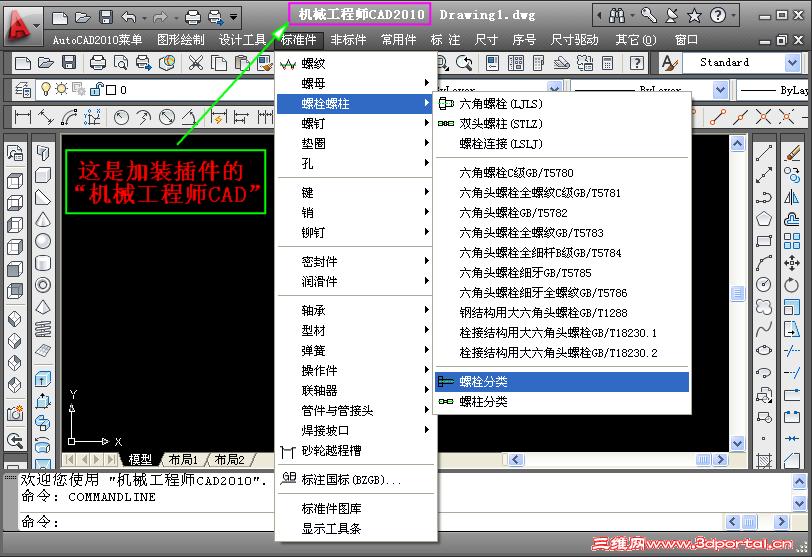Click the Array tool icon
The height and width of the screenshot is (557, 812).
coord(792,241)
